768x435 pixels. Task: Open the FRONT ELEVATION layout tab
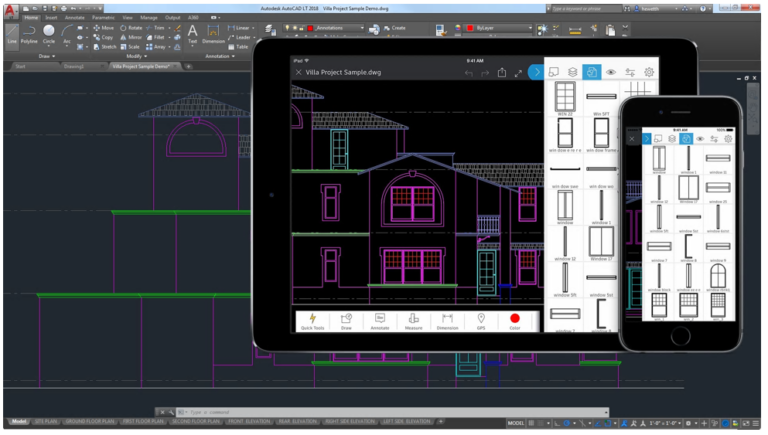(249, 422)
